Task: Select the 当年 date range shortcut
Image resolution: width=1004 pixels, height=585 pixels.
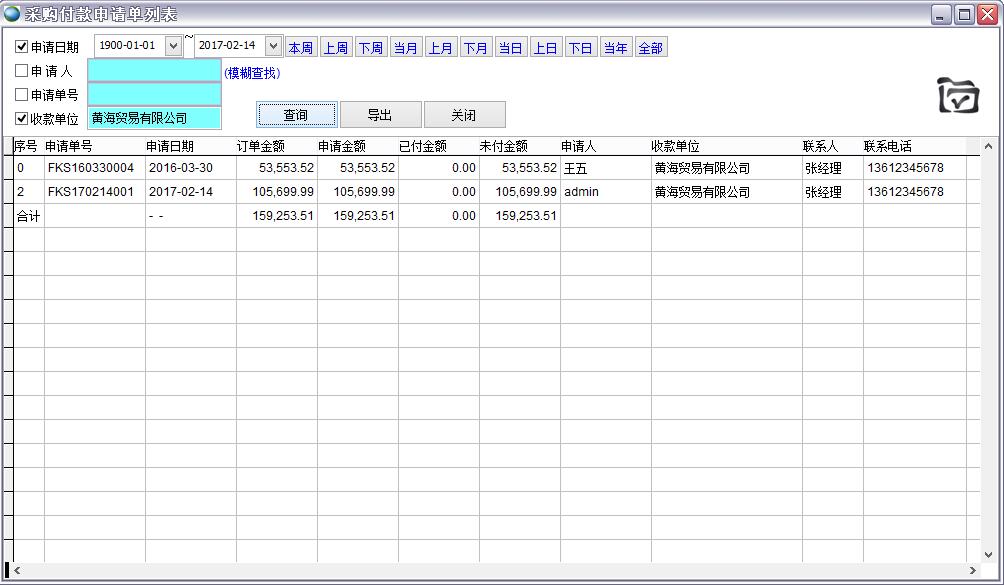Action: tap(615, 48)
